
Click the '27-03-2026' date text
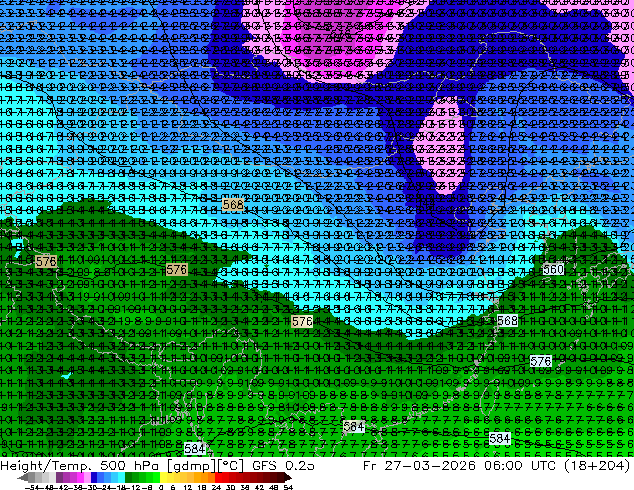430,466
